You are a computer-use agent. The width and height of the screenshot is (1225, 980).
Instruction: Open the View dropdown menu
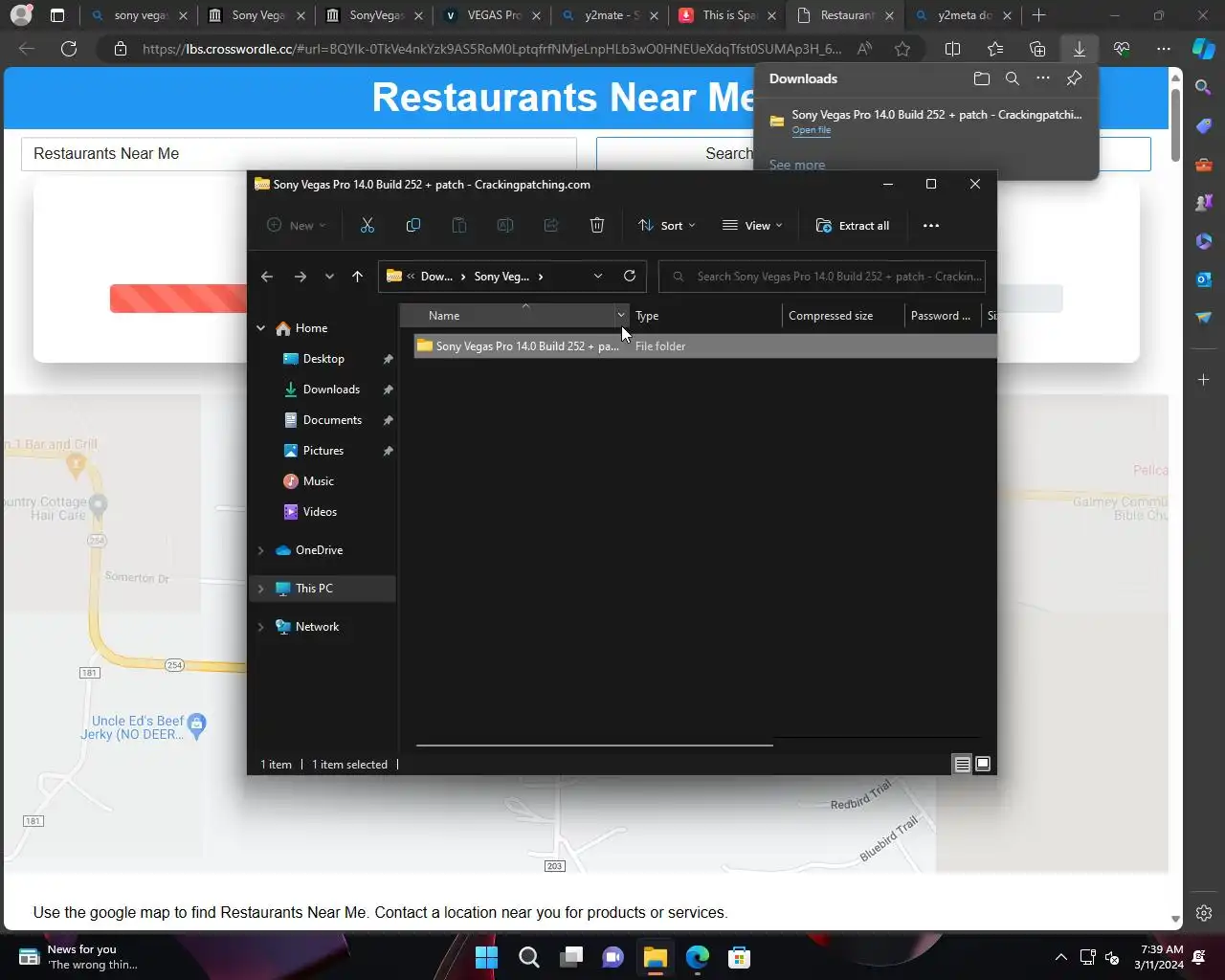click(752, 226)
